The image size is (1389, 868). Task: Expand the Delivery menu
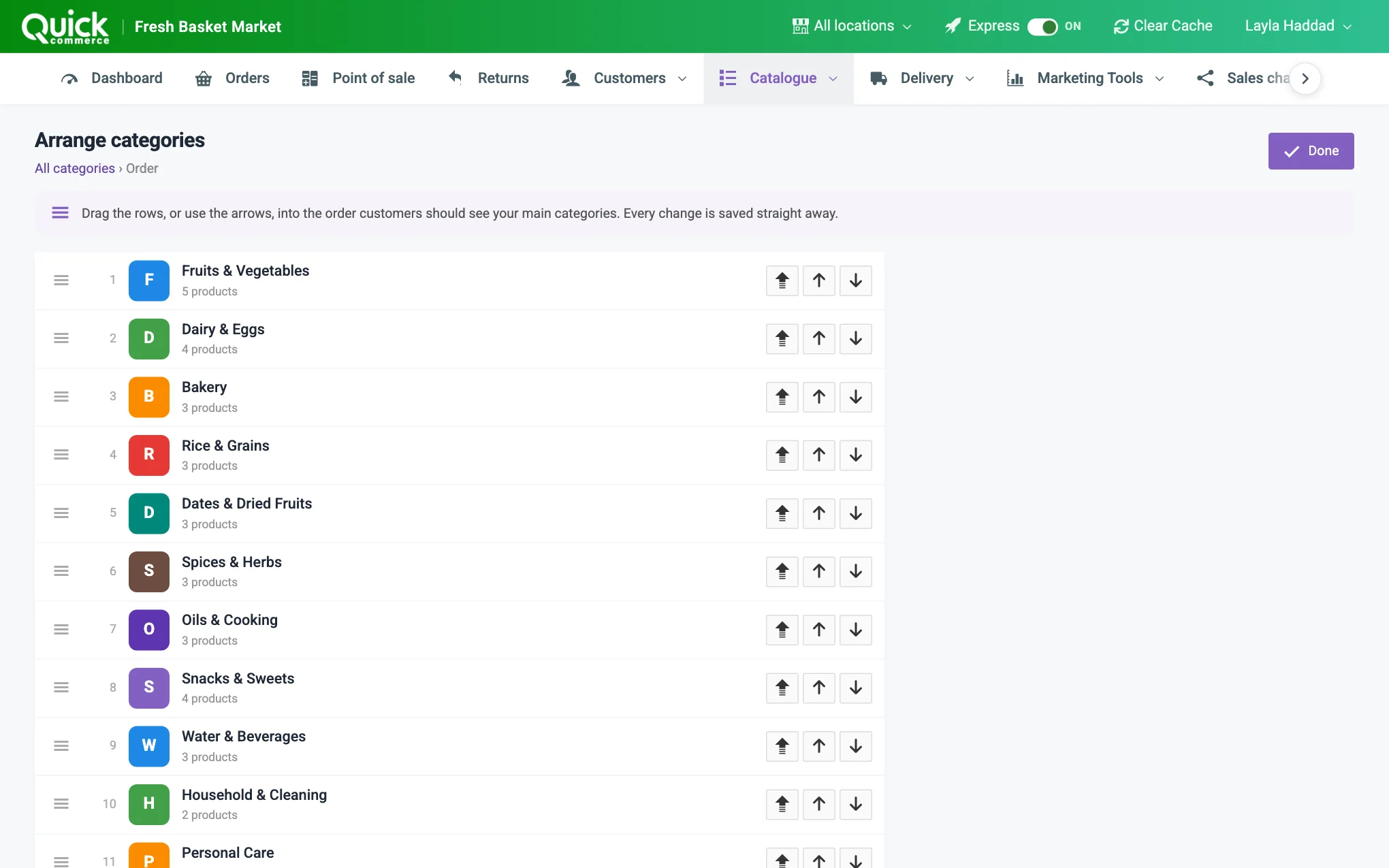click(922, 78)
